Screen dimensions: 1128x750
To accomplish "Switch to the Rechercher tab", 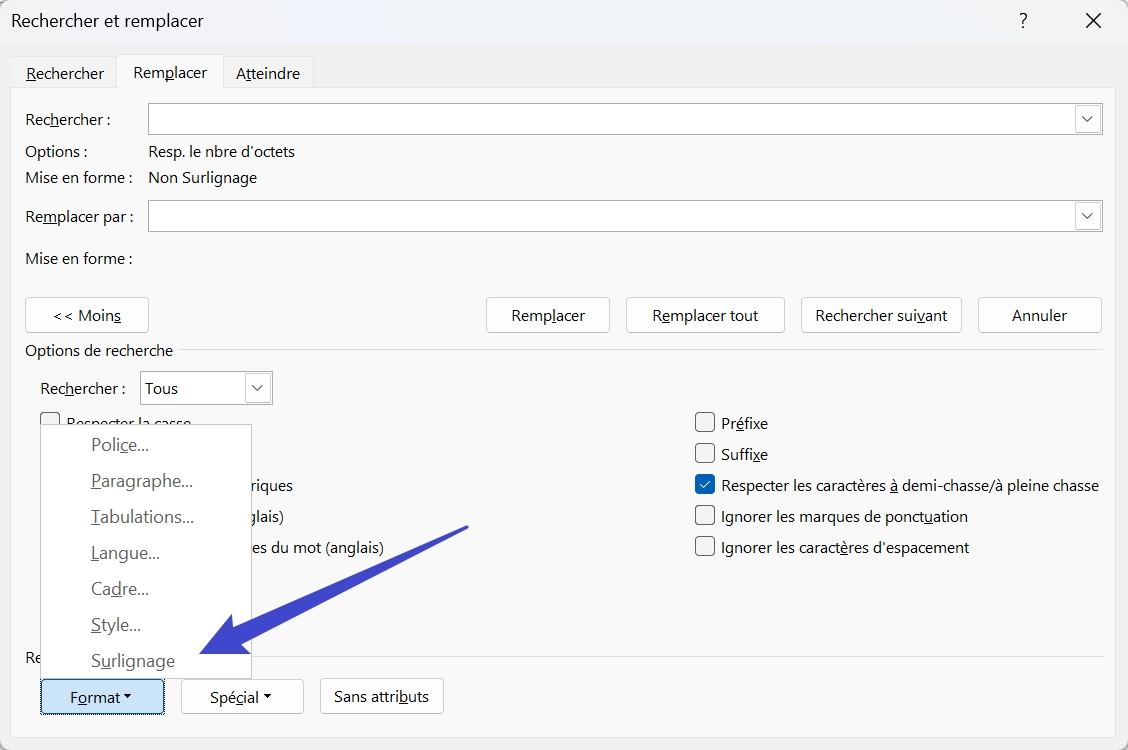I will (65, 73).
